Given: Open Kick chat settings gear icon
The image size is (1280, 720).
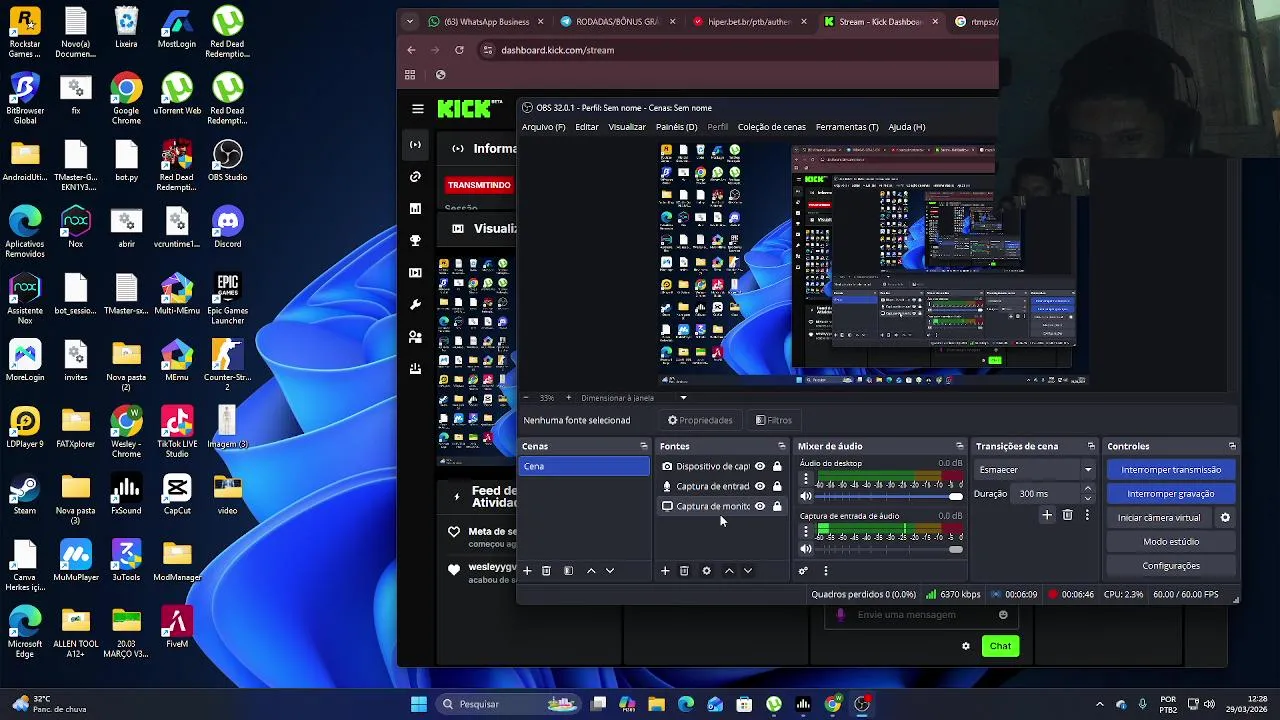Looking at the screenshot, I should [x=966, y=646].
